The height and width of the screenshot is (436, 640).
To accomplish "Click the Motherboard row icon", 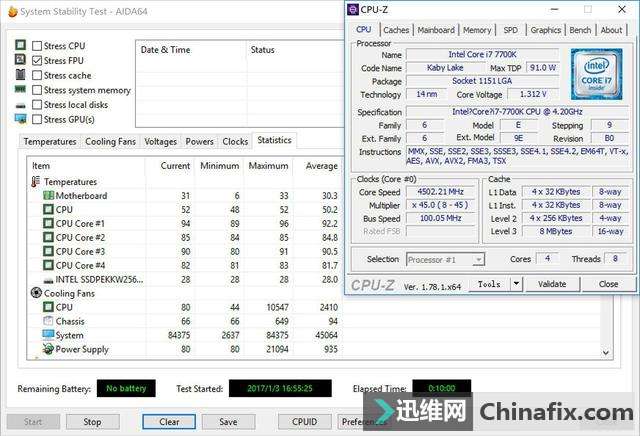I will pyautogui.click(x=49, y=196).
